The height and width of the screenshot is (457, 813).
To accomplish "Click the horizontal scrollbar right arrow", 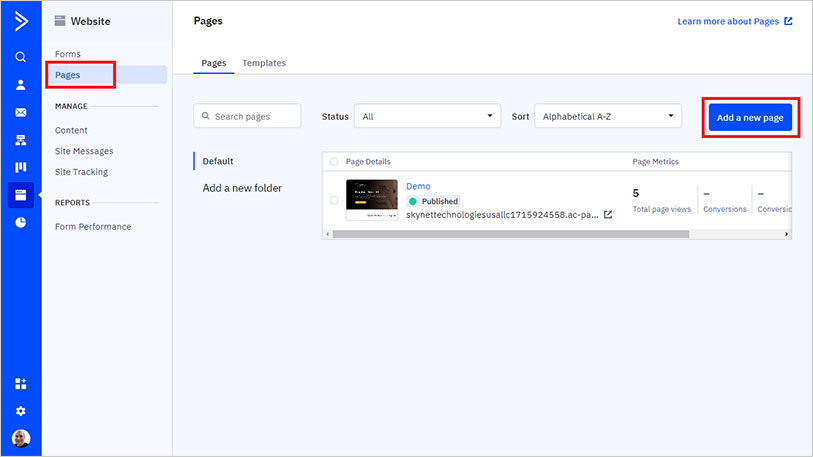I will pos(786,234).
